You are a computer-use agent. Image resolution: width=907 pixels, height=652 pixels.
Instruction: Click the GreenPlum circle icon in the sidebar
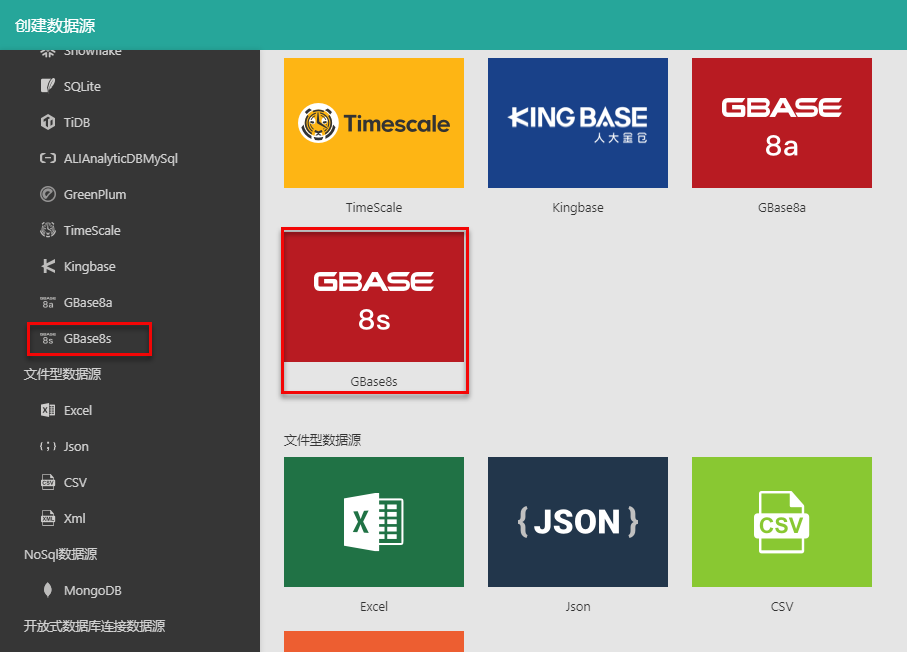(x=47, y=194)
